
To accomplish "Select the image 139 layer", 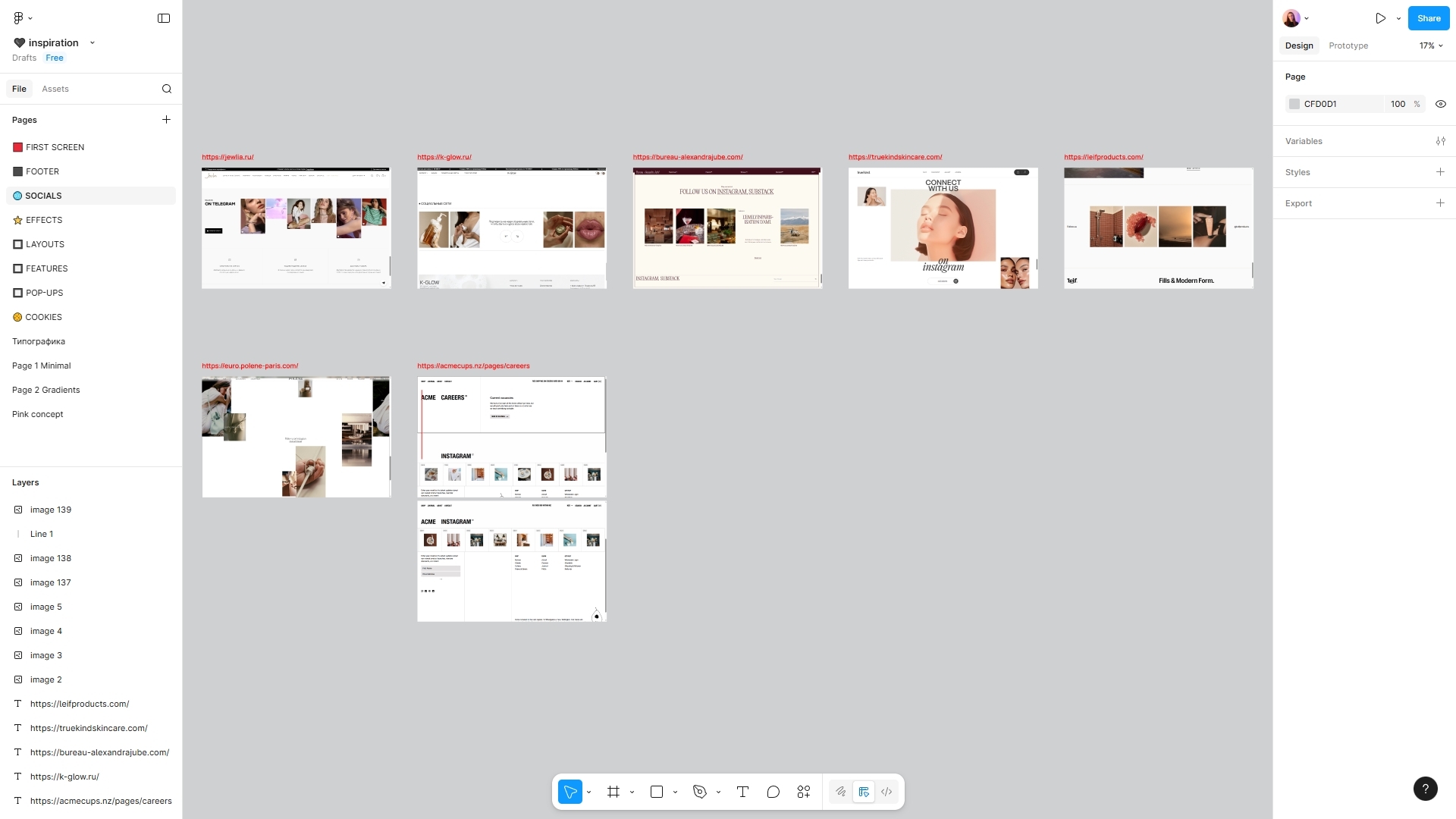I will coord(51,510).
